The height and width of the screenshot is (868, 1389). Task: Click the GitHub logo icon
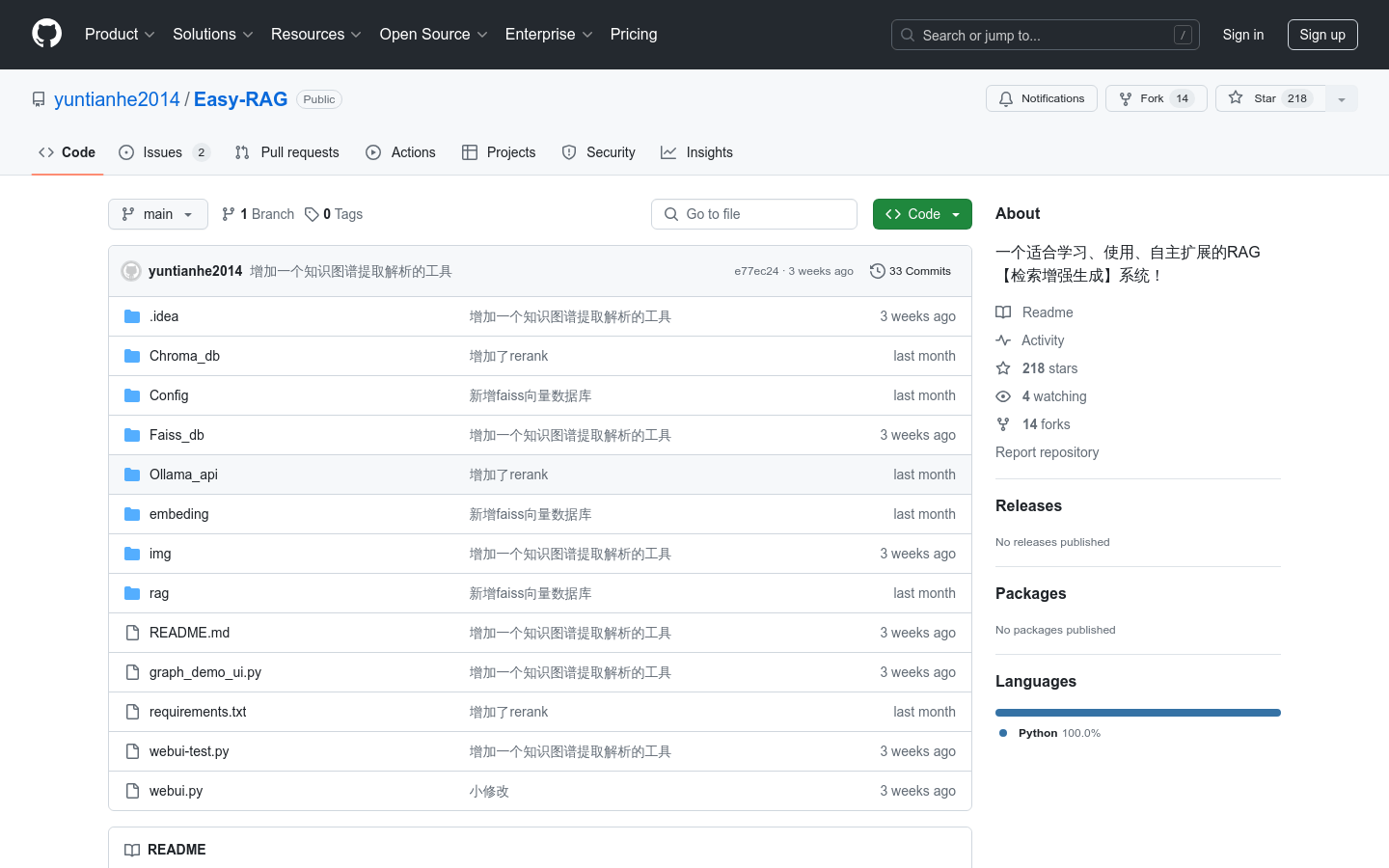pos(47,34)
